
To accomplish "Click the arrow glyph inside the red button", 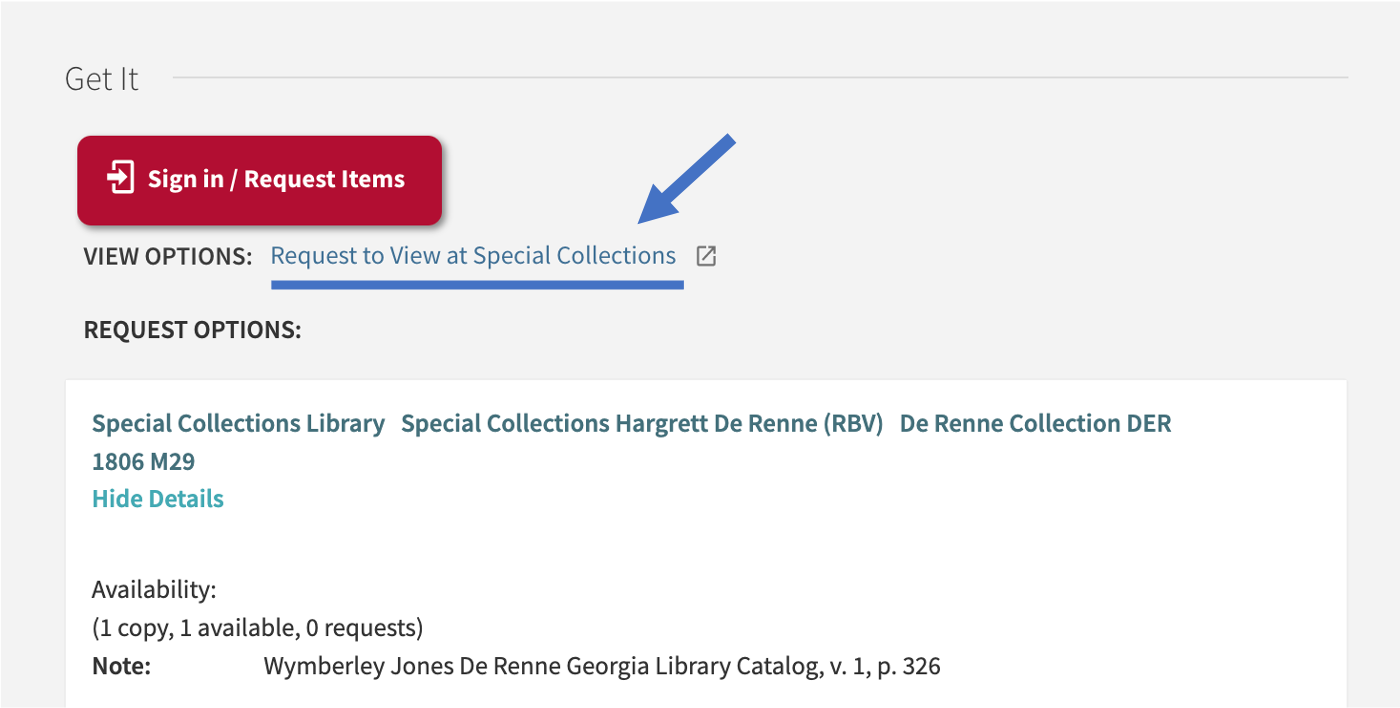I will [x=119, y=177].
